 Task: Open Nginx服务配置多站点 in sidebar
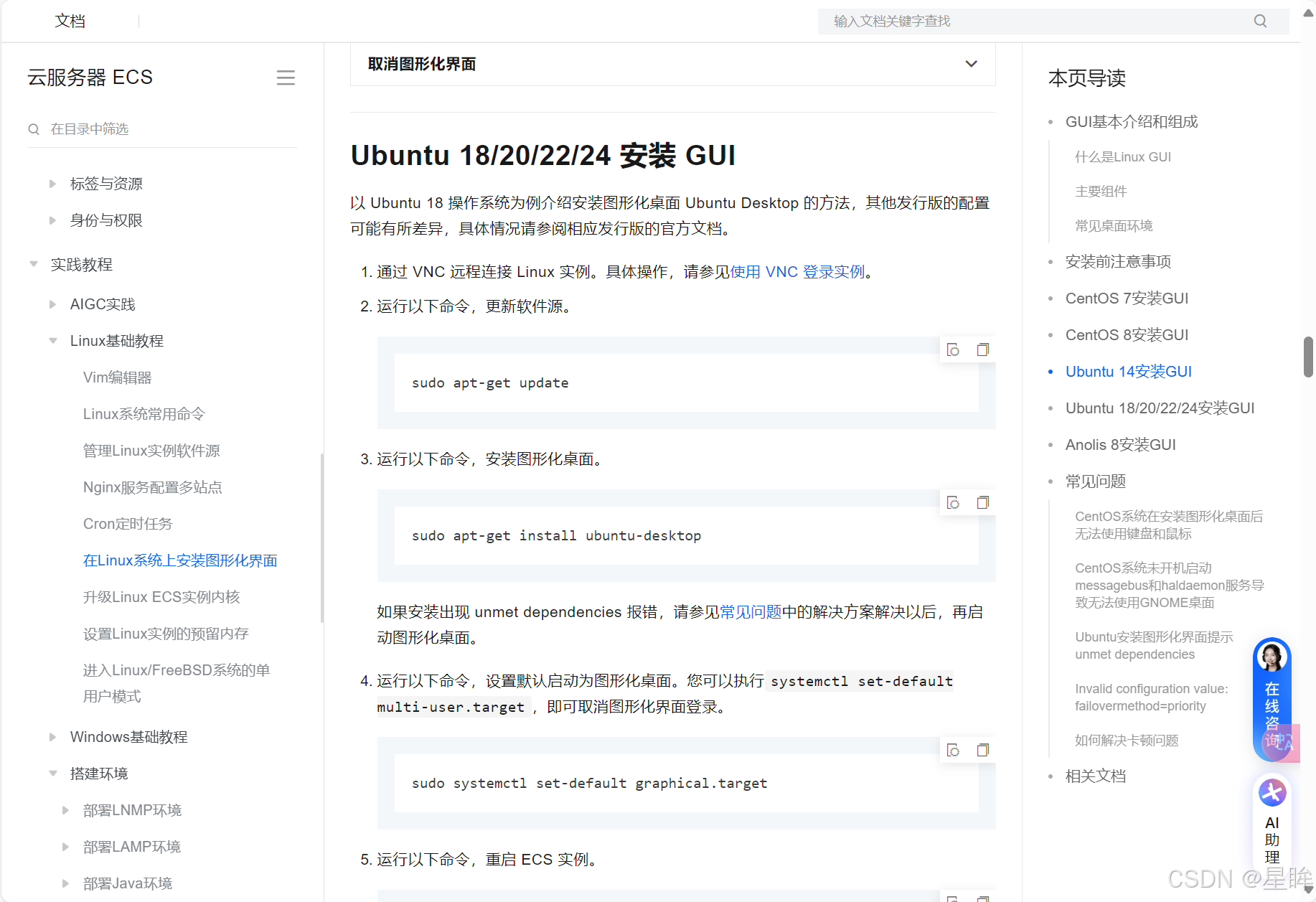152,487
